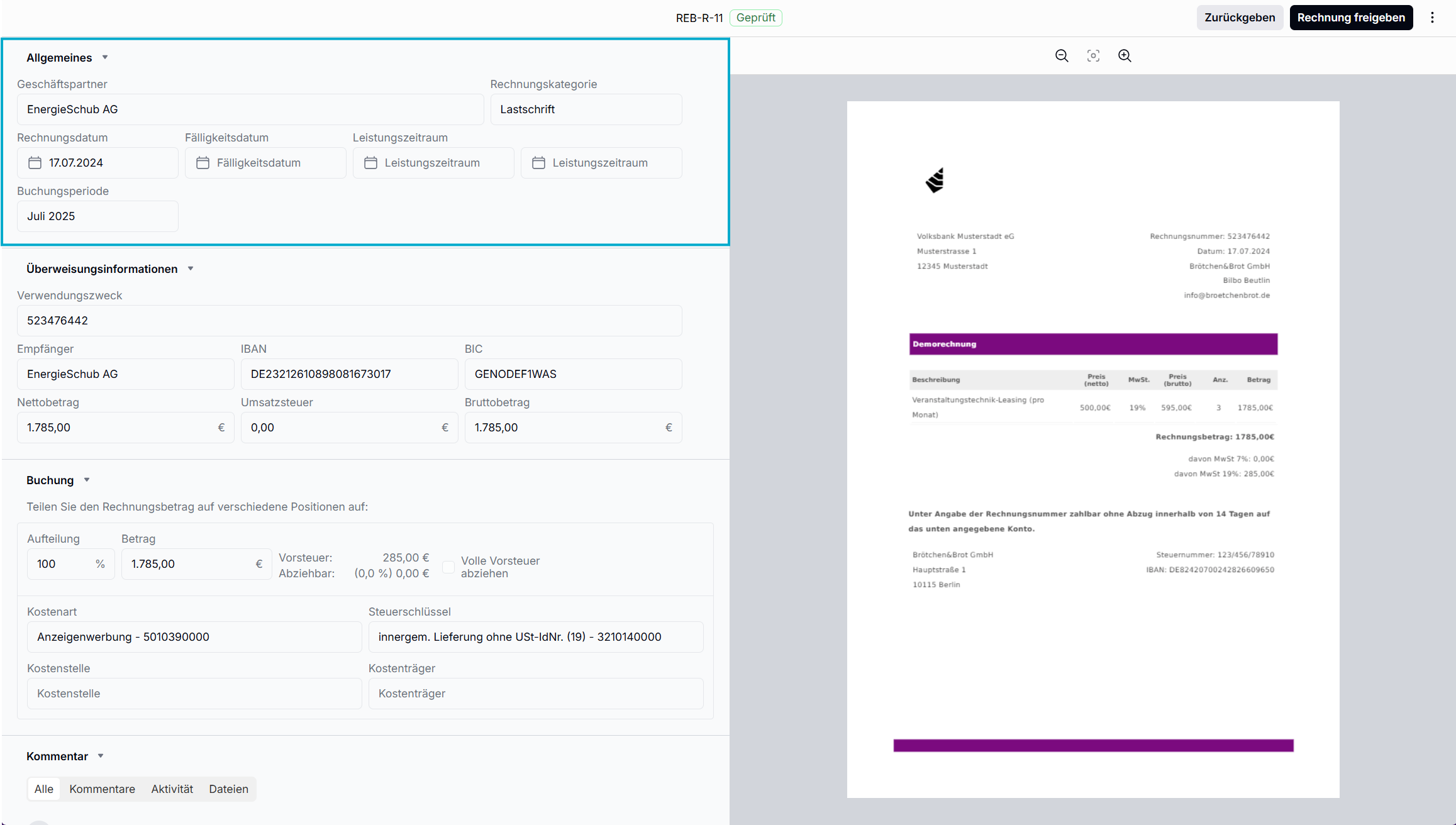Switch to the Dateien tab

click(x=228, y=789)
